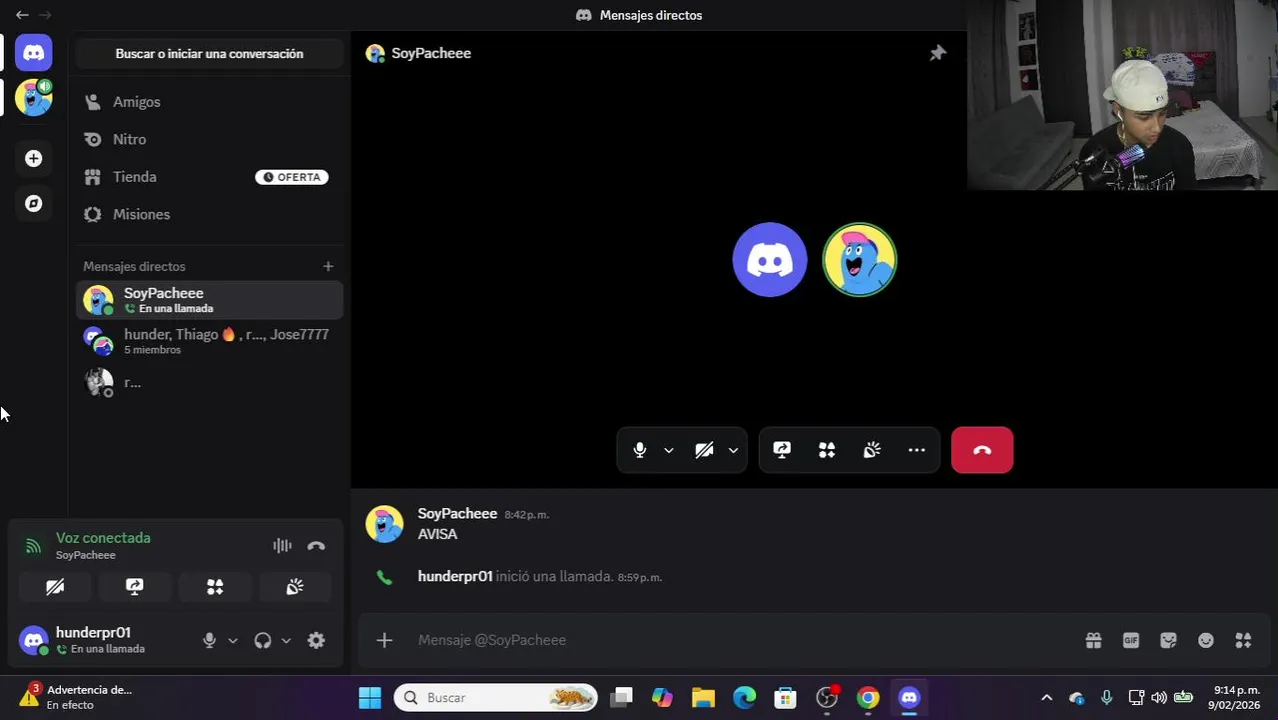Open Microsoft Edge from taskbar

point(744,698)
